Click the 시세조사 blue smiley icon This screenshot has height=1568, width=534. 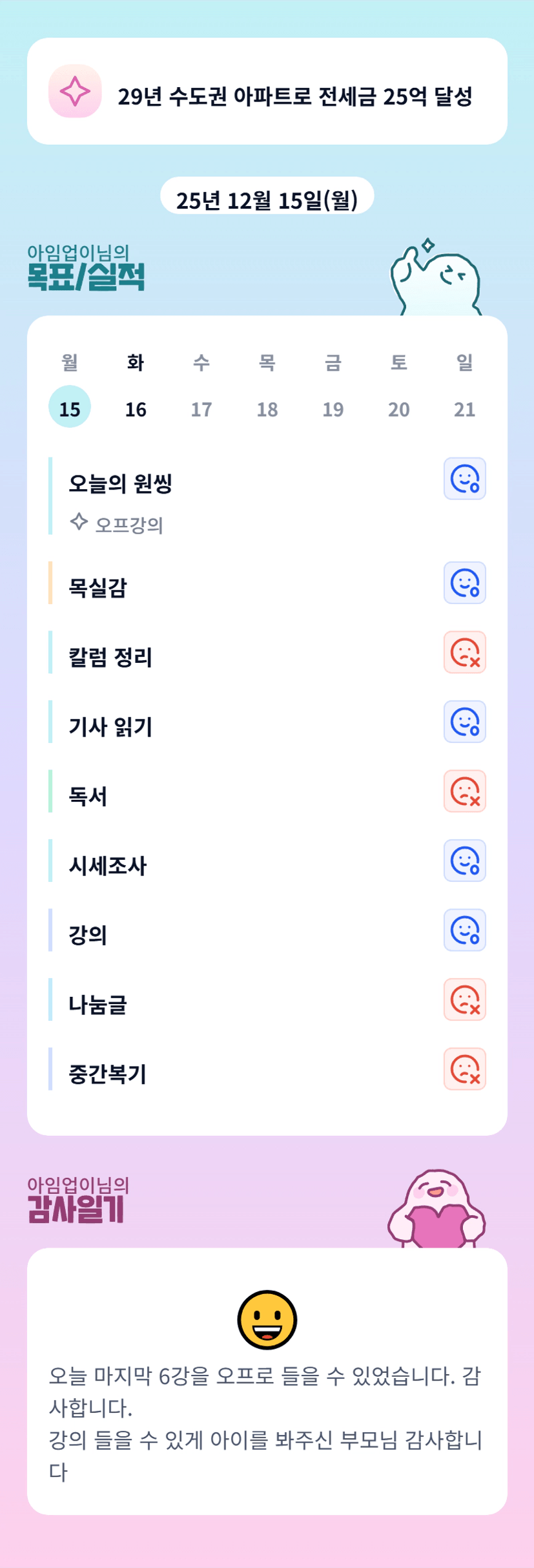(x=464, y=861)
